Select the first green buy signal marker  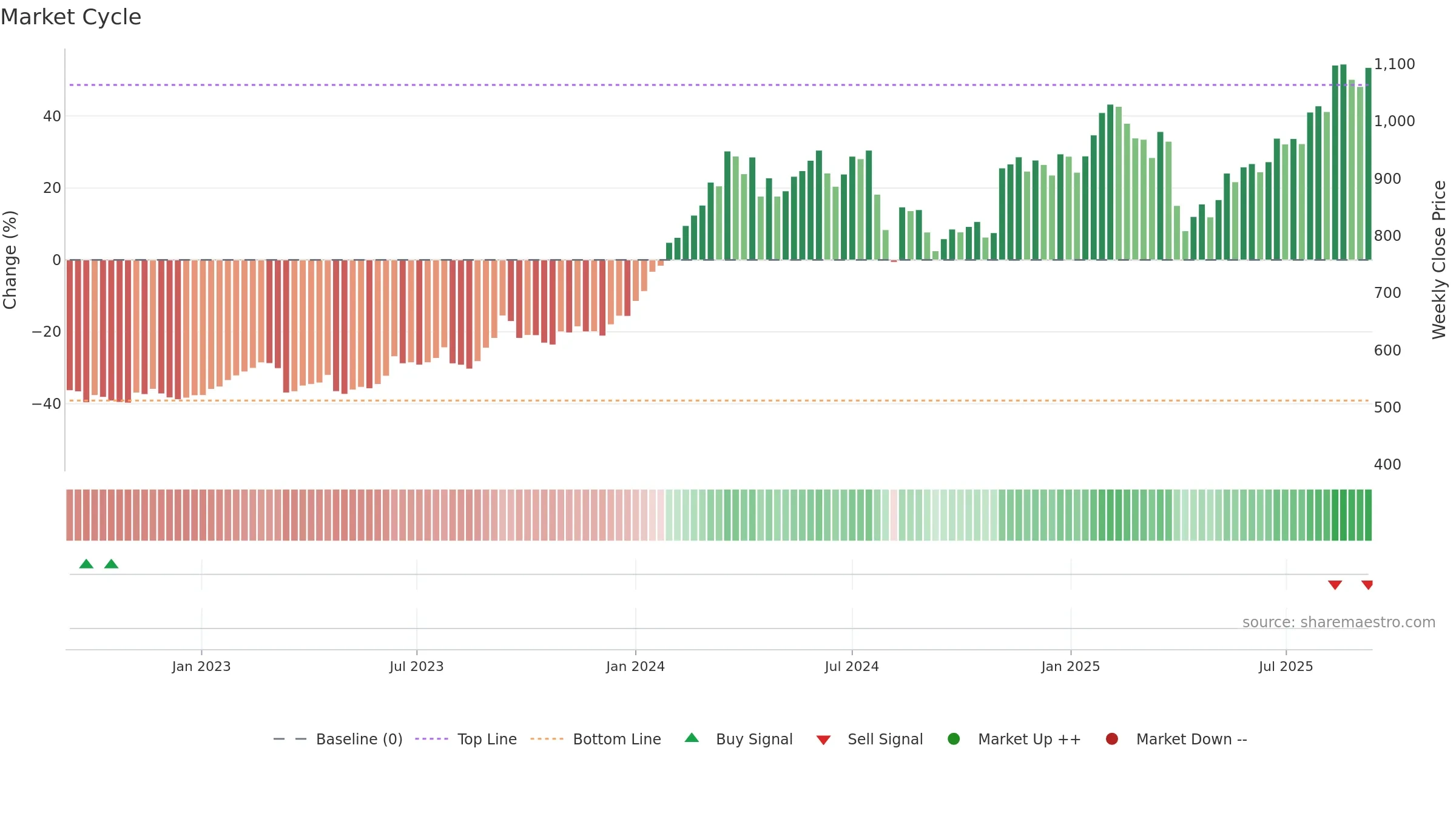pos(86,564)
